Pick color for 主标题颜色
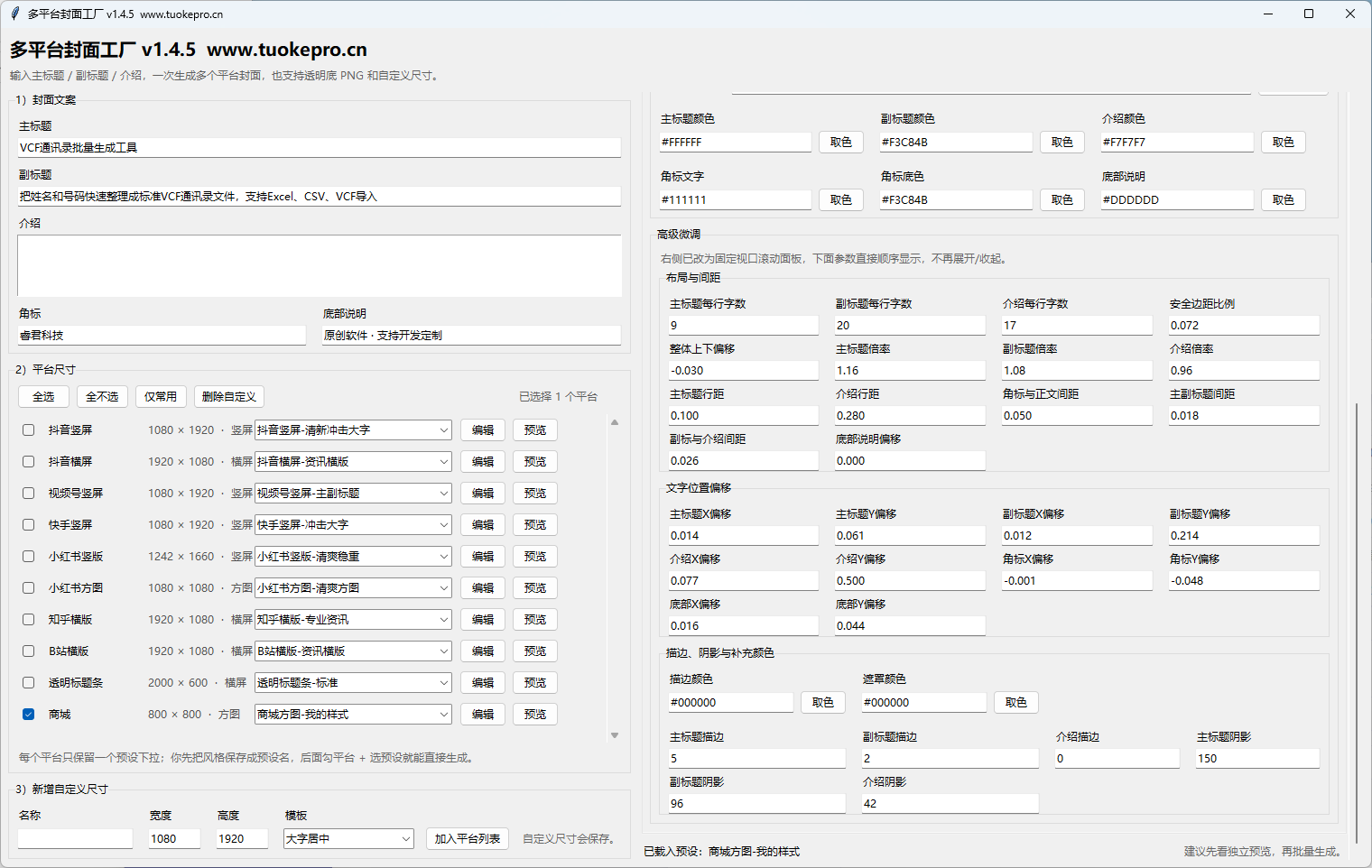Viewport: 1372px width, 868px height. point(840,143)
